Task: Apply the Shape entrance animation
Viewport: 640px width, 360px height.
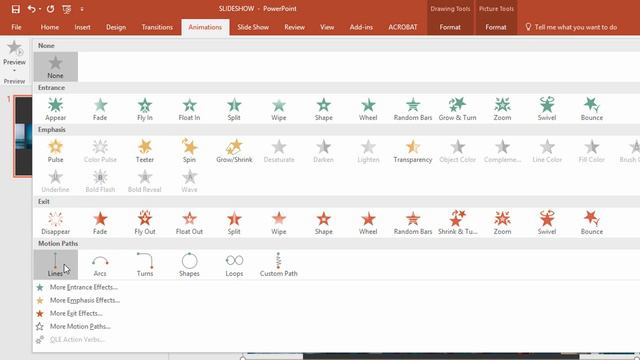Action: [324, 109]
